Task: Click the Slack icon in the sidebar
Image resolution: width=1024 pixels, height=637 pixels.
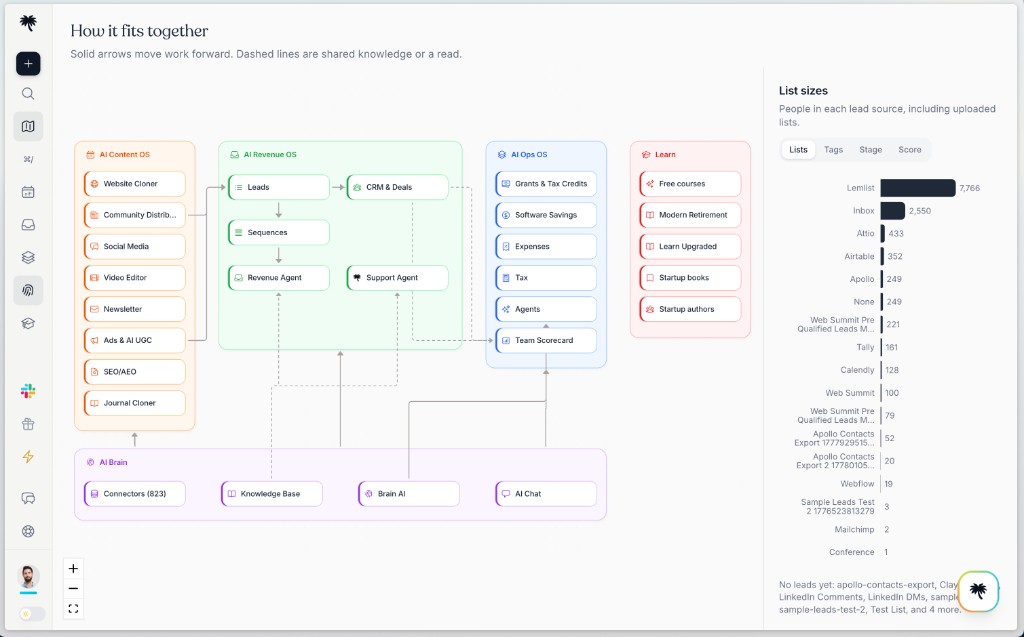Action: point(28,391)
